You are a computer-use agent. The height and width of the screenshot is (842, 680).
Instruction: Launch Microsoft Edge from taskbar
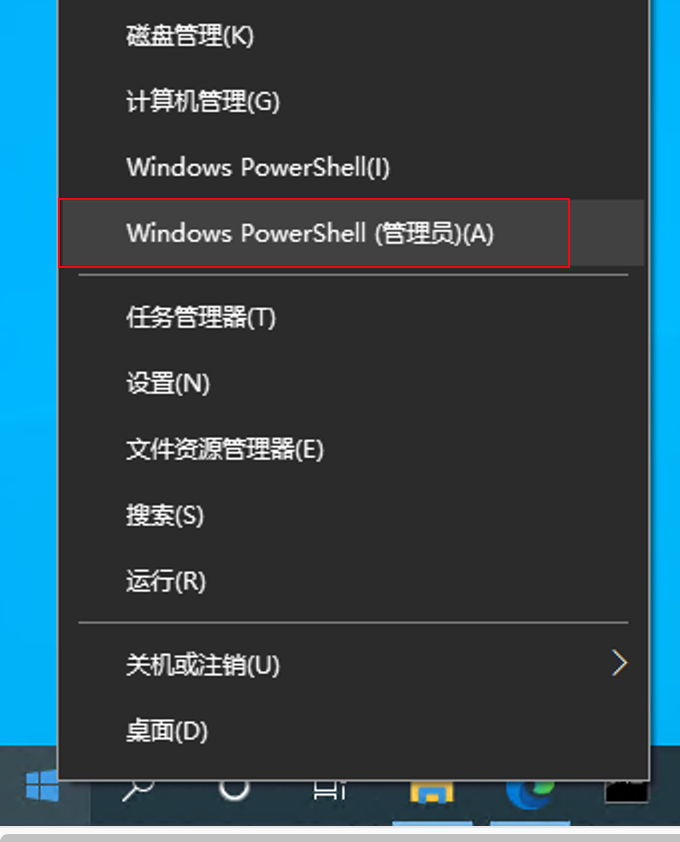(x=530, y=794)
